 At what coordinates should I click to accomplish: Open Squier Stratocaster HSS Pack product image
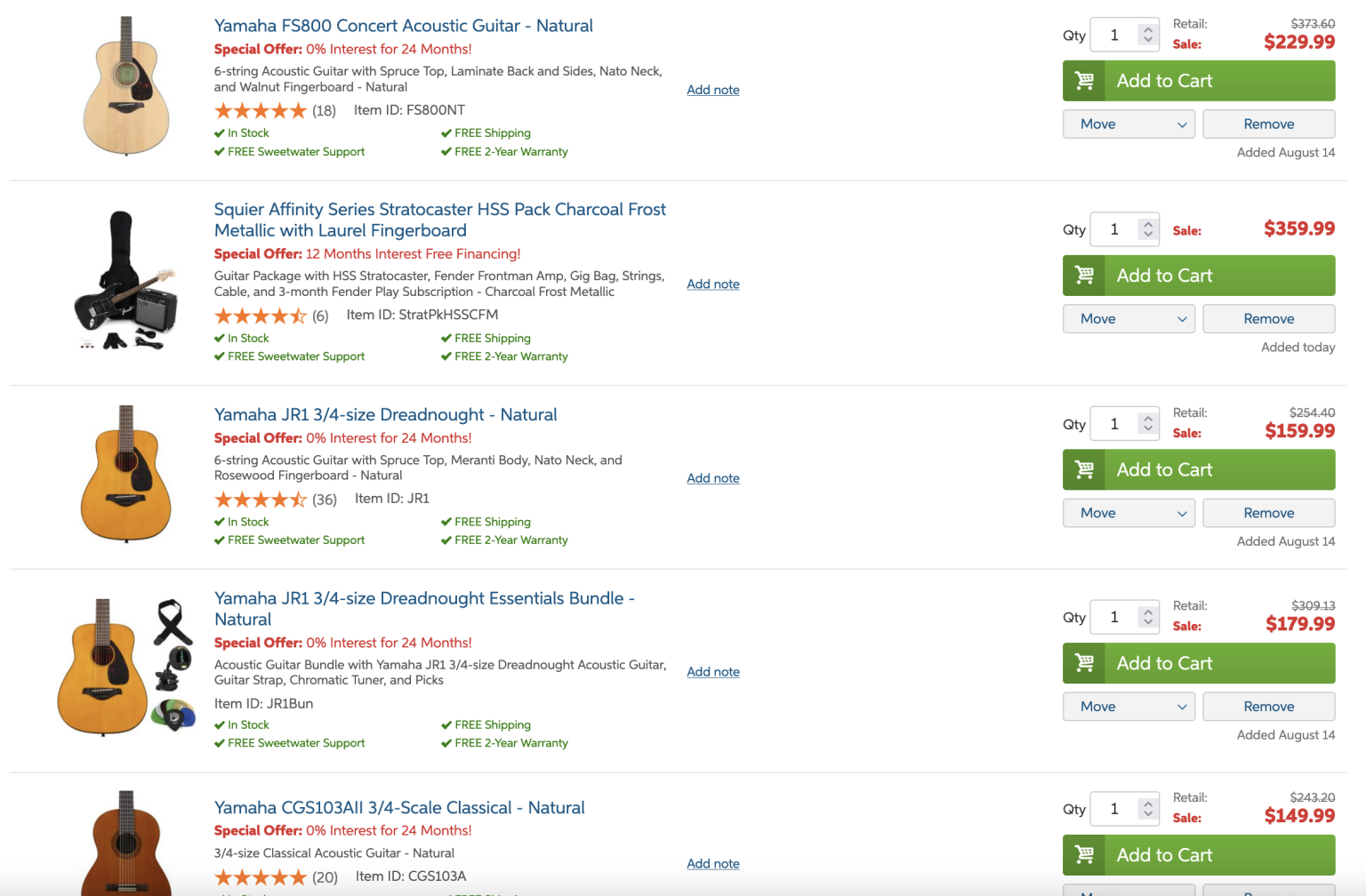(125, 281)
